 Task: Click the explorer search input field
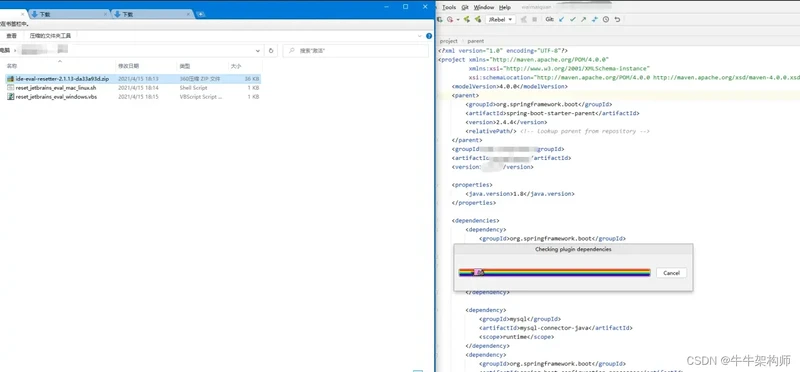coord(356,51)
